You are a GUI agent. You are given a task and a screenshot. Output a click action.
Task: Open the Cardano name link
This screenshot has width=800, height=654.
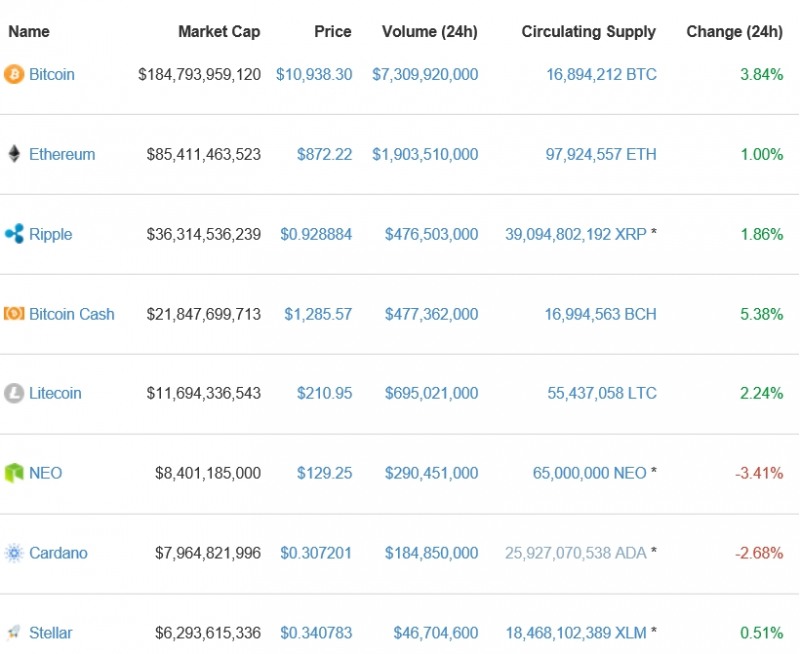58,553
